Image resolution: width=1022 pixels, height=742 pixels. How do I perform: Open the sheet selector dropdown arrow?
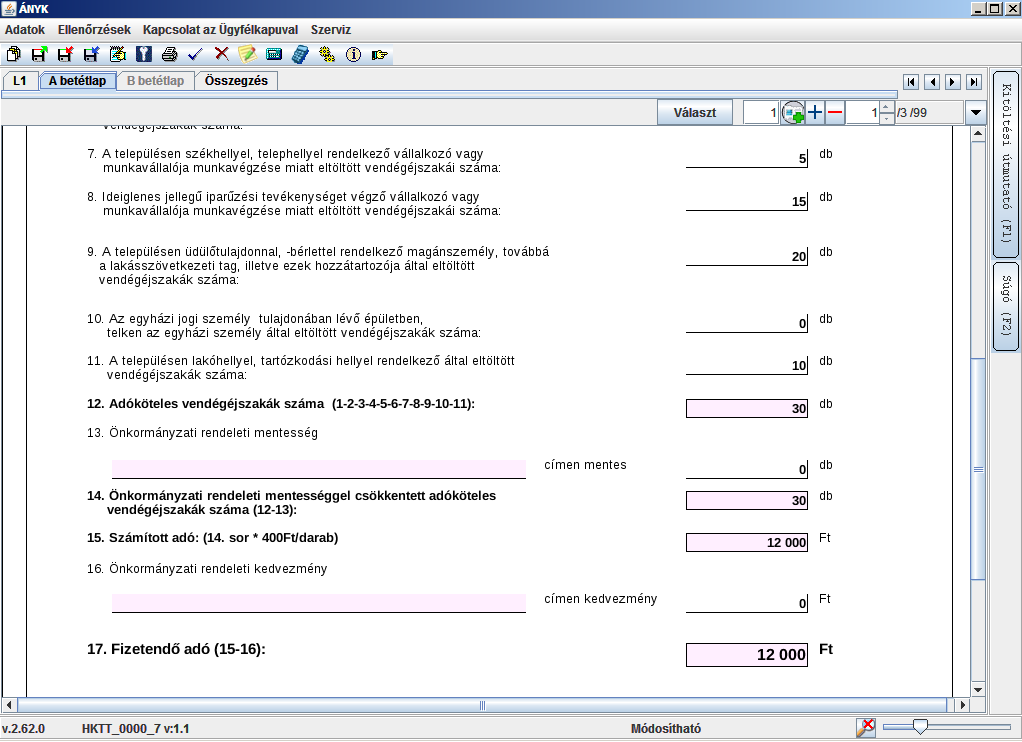pyautogui.click(x=976, y=112)
